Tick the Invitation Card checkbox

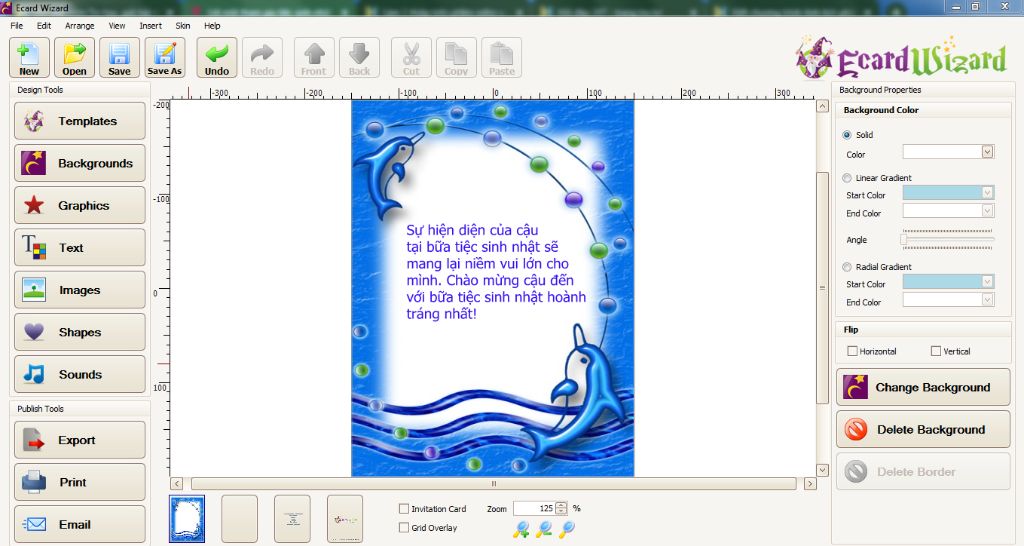[x=404, y=508]
